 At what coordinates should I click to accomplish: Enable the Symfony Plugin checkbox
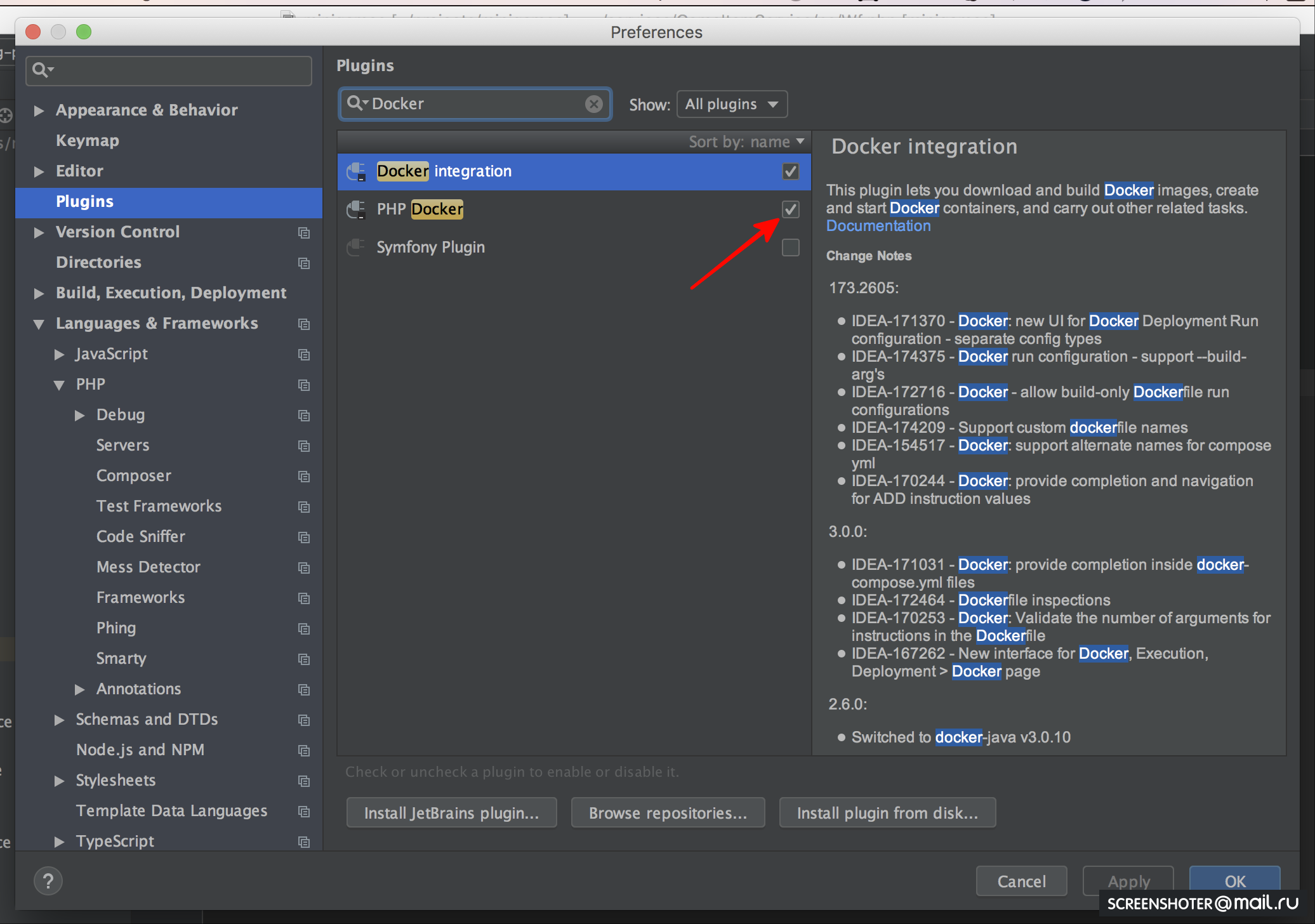pos(790,247)
